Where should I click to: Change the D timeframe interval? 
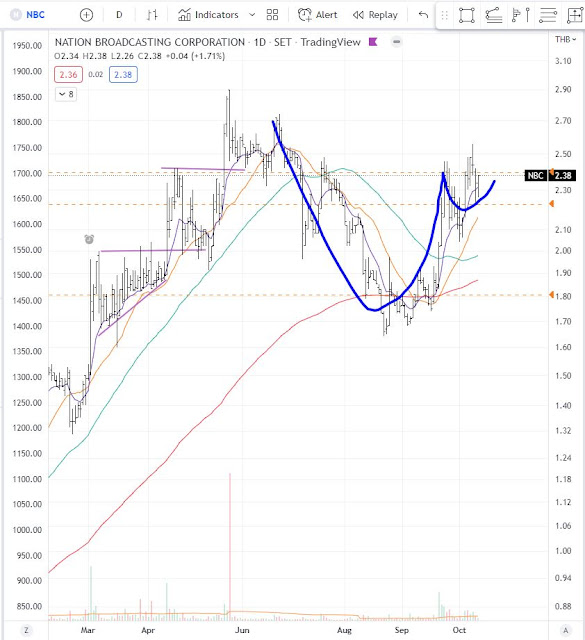coord(119,15)
